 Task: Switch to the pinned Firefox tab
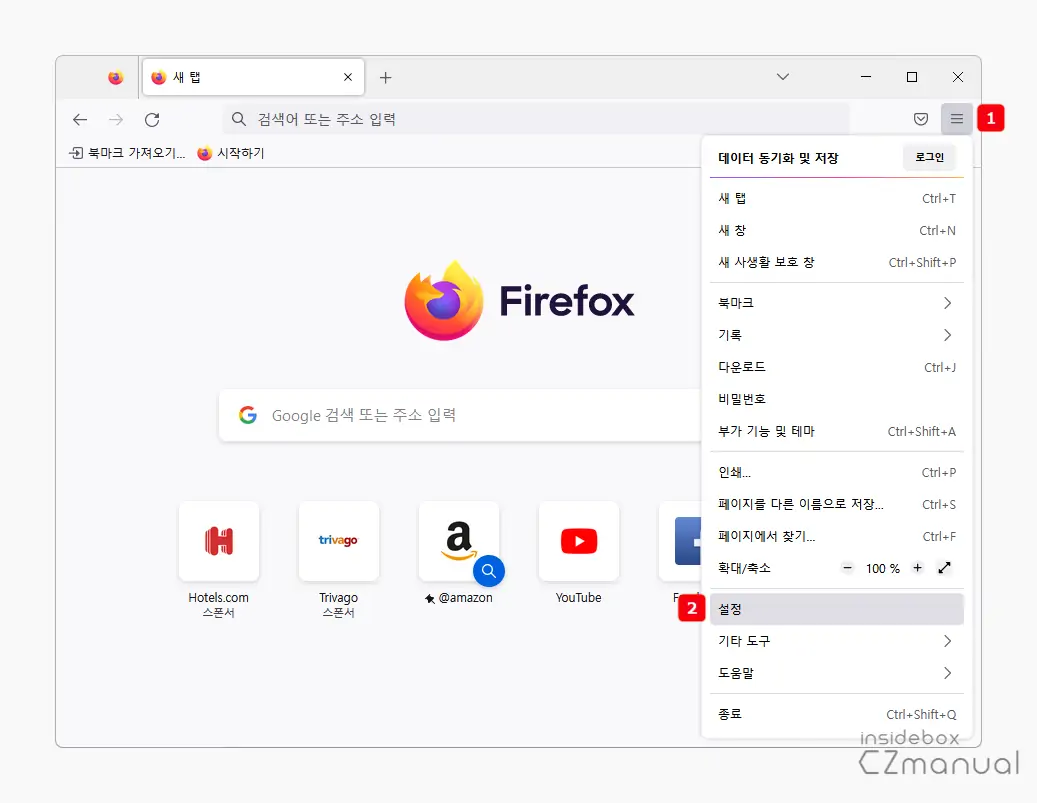point(116,77)
